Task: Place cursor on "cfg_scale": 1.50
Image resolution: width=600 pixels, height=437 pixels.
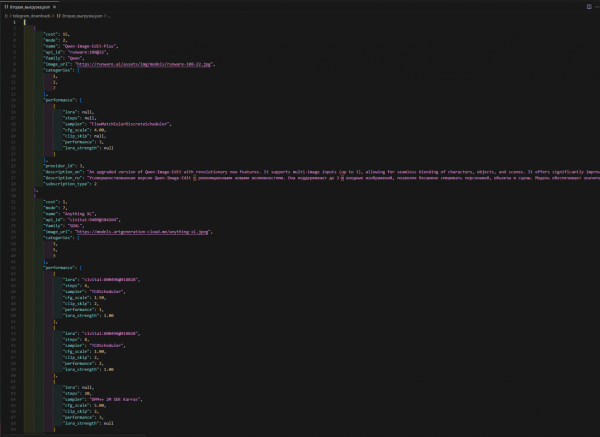Action: (84, 298)
